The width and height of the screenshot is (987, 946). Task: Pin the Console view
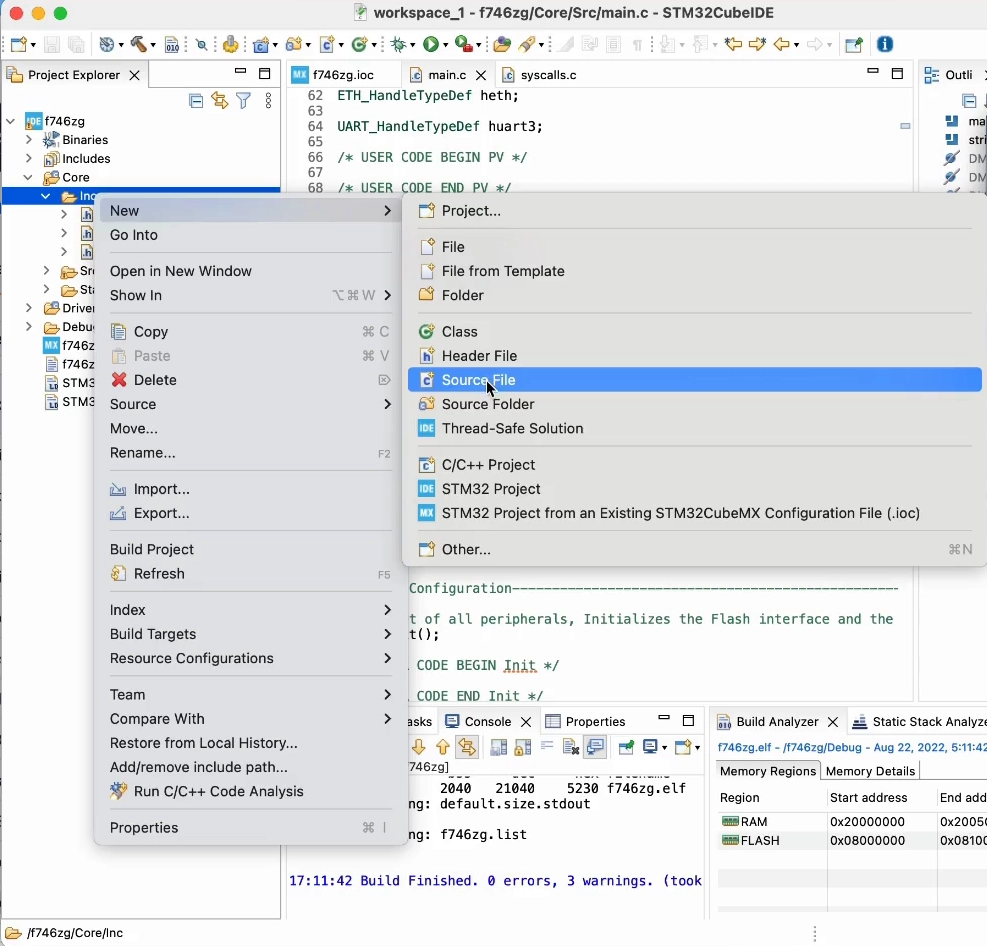[x=628, y=747]
